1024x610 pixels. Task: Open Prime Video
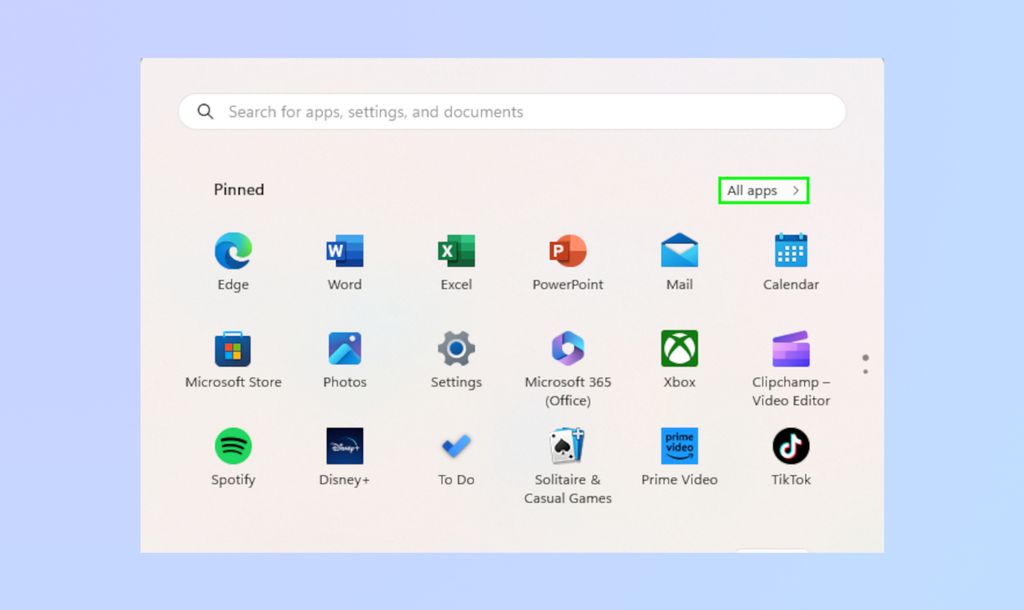679,447
